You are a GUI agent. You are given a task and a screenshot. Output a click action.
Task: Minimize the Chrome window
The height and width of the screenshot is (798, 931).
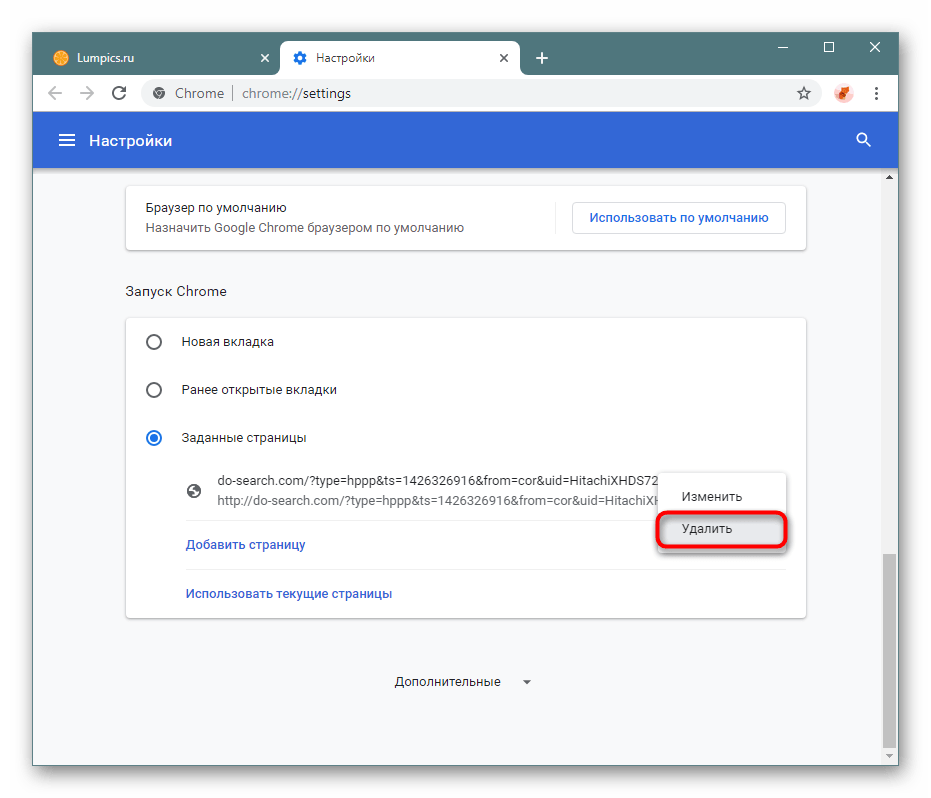tap(783, 47)
